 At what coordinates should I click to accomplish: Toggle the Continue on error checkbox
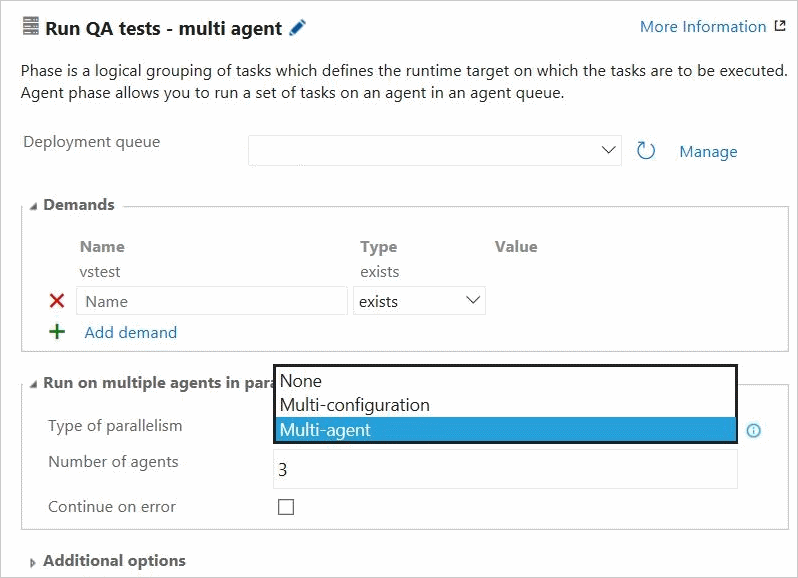286,507
